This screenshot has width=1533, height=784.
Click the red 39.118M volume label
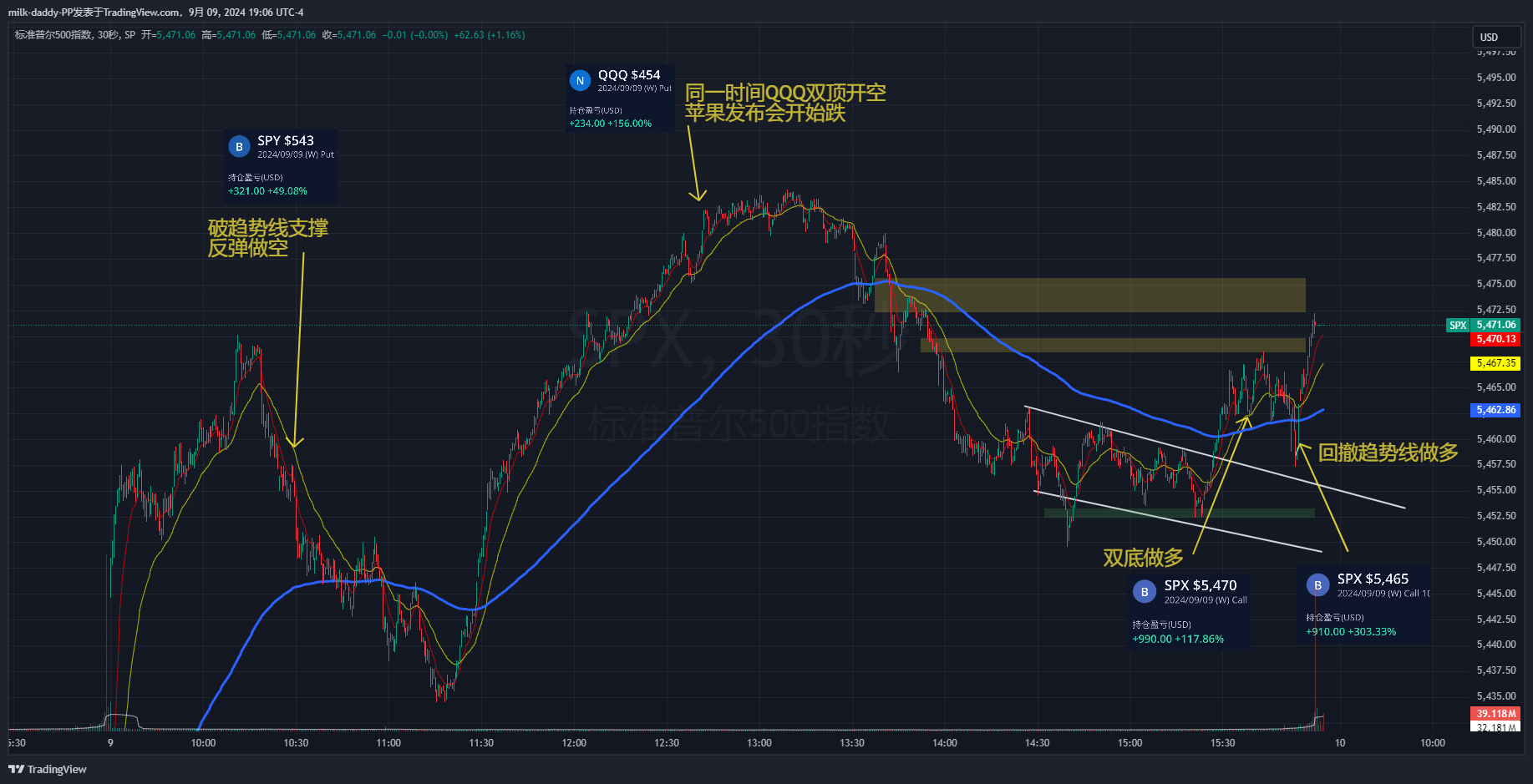(x=1495, y=714)
